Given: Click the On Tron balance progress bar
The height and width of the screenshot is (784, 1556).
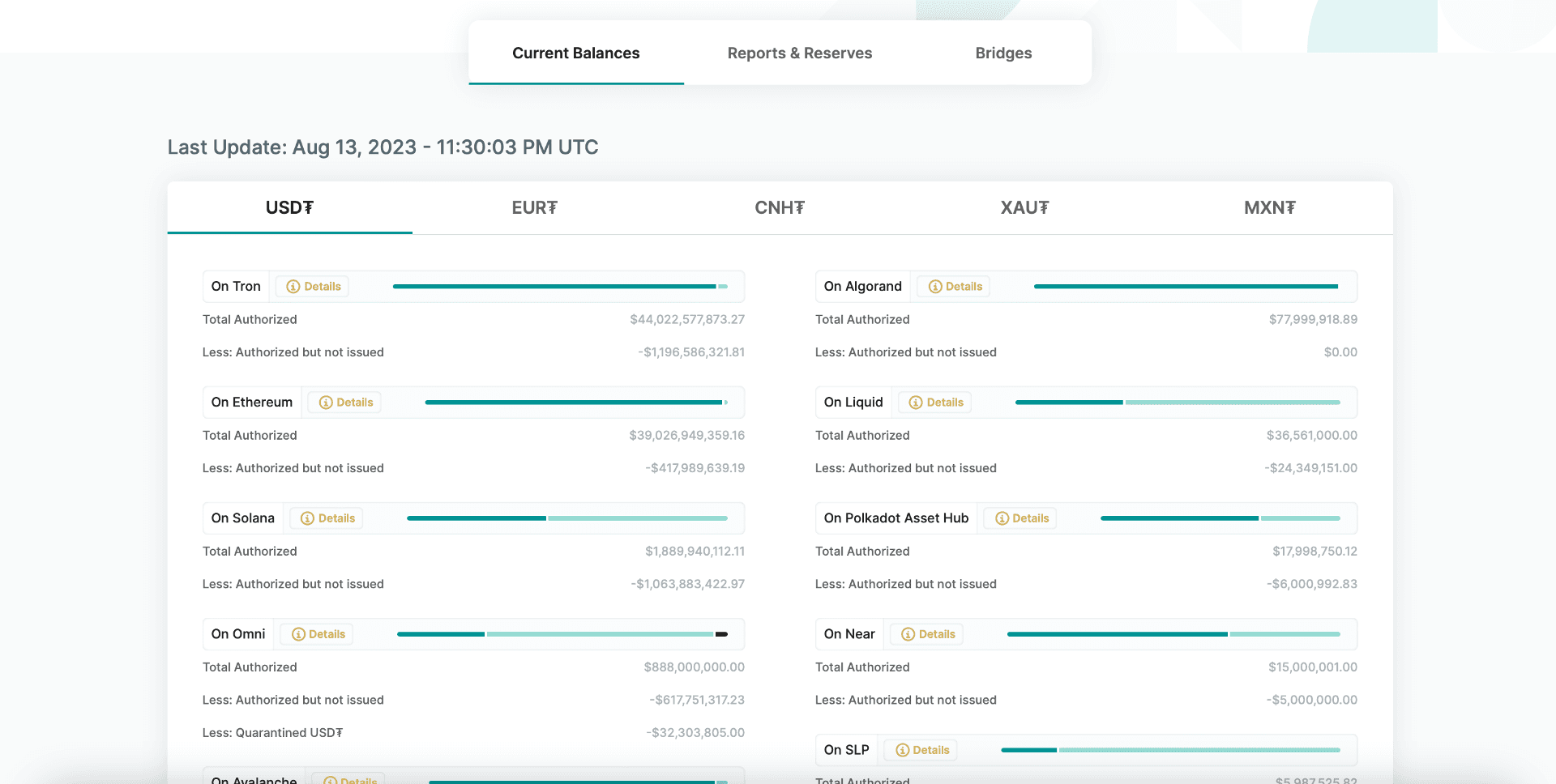Looking at the screenshot, I should tap(560, 287).
